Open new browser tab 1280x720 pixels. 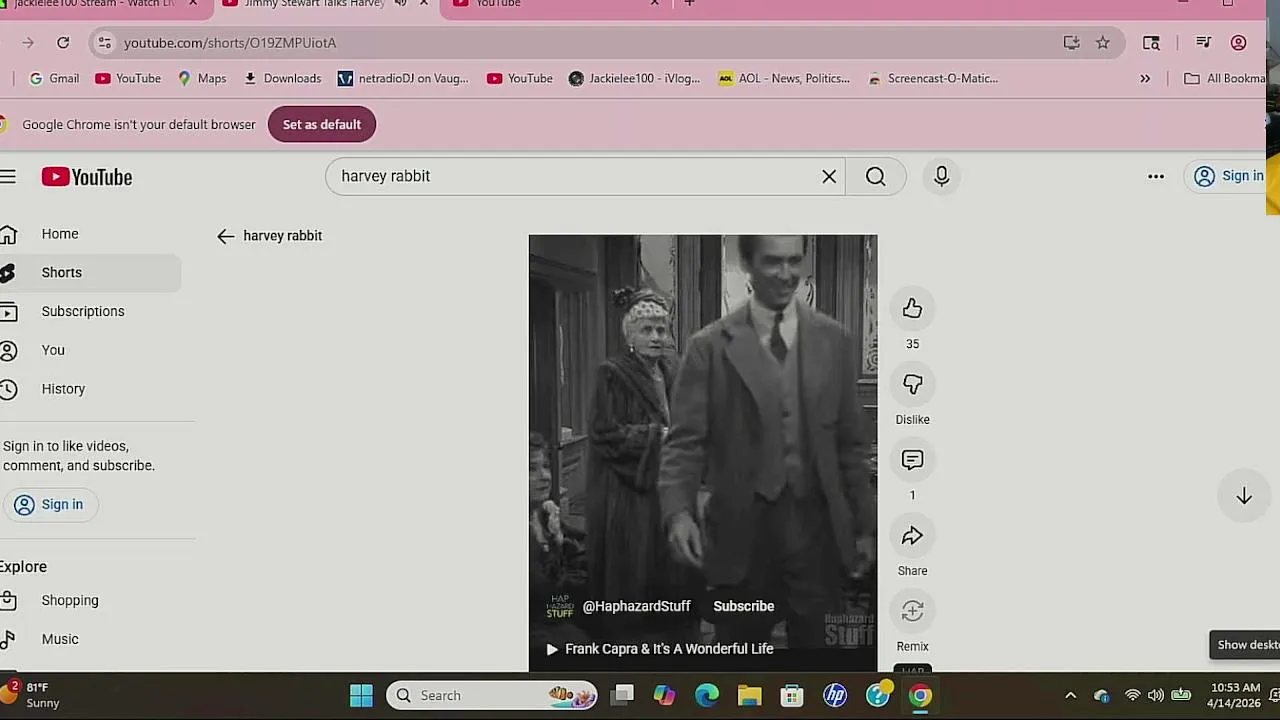click(x=689, y=4)
